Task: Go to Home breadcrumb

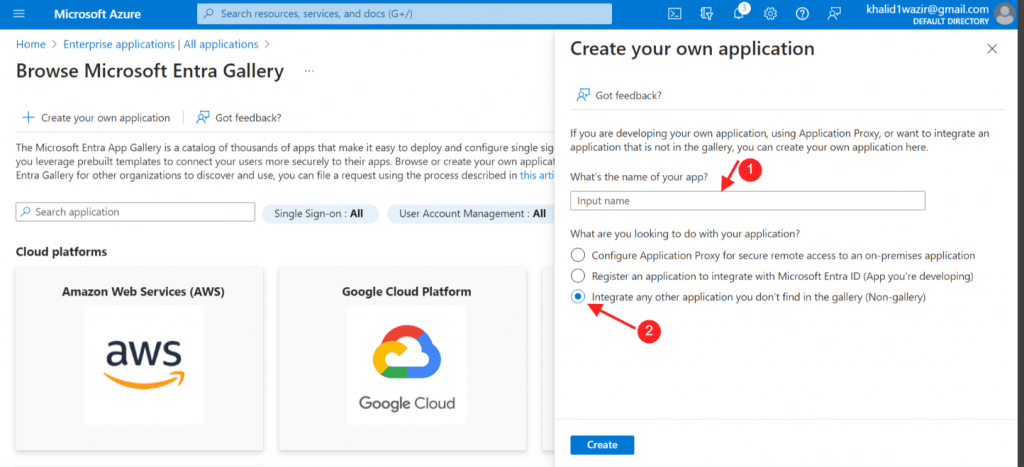Action: (x=31, y=44)
